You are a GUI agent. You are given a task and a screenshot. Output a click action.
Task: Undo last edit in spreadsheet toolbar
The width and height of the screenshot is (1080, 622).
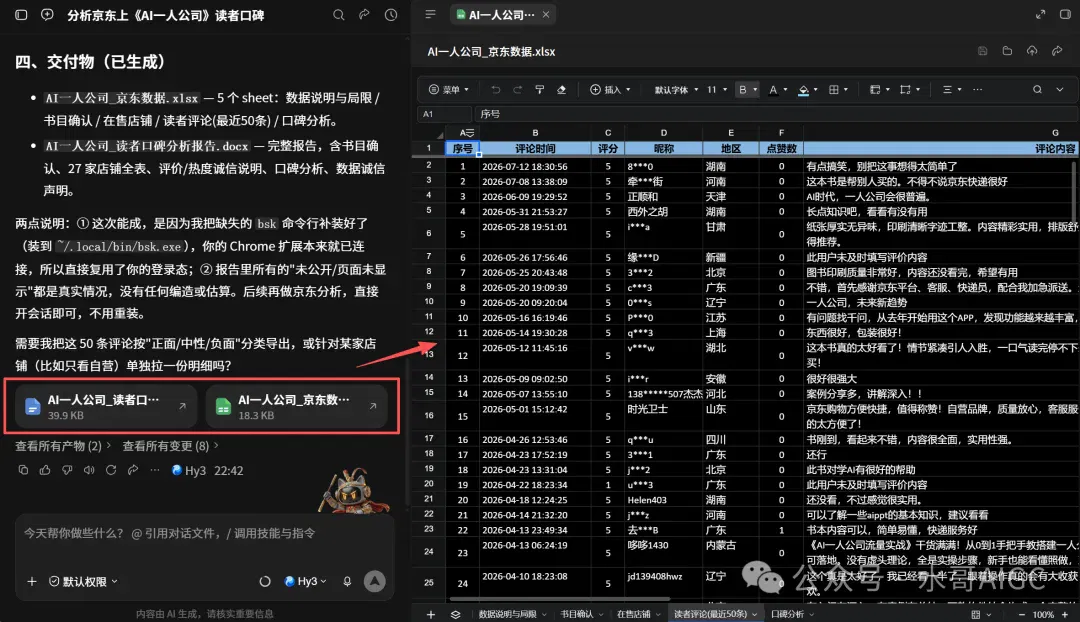495,90
